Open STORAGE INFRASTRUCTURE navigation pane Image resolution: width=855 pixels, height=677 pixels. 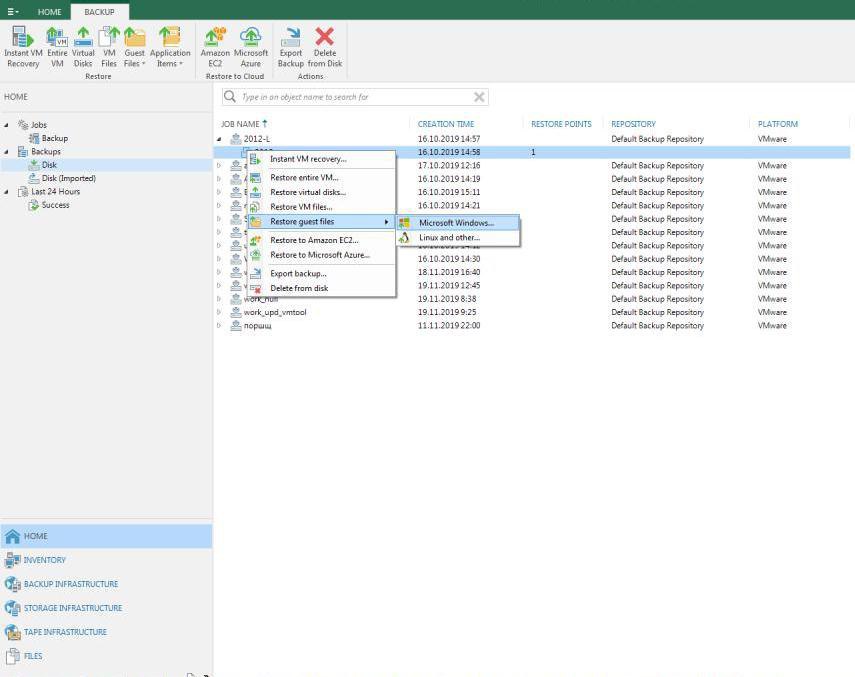click(x=106, y=608)
